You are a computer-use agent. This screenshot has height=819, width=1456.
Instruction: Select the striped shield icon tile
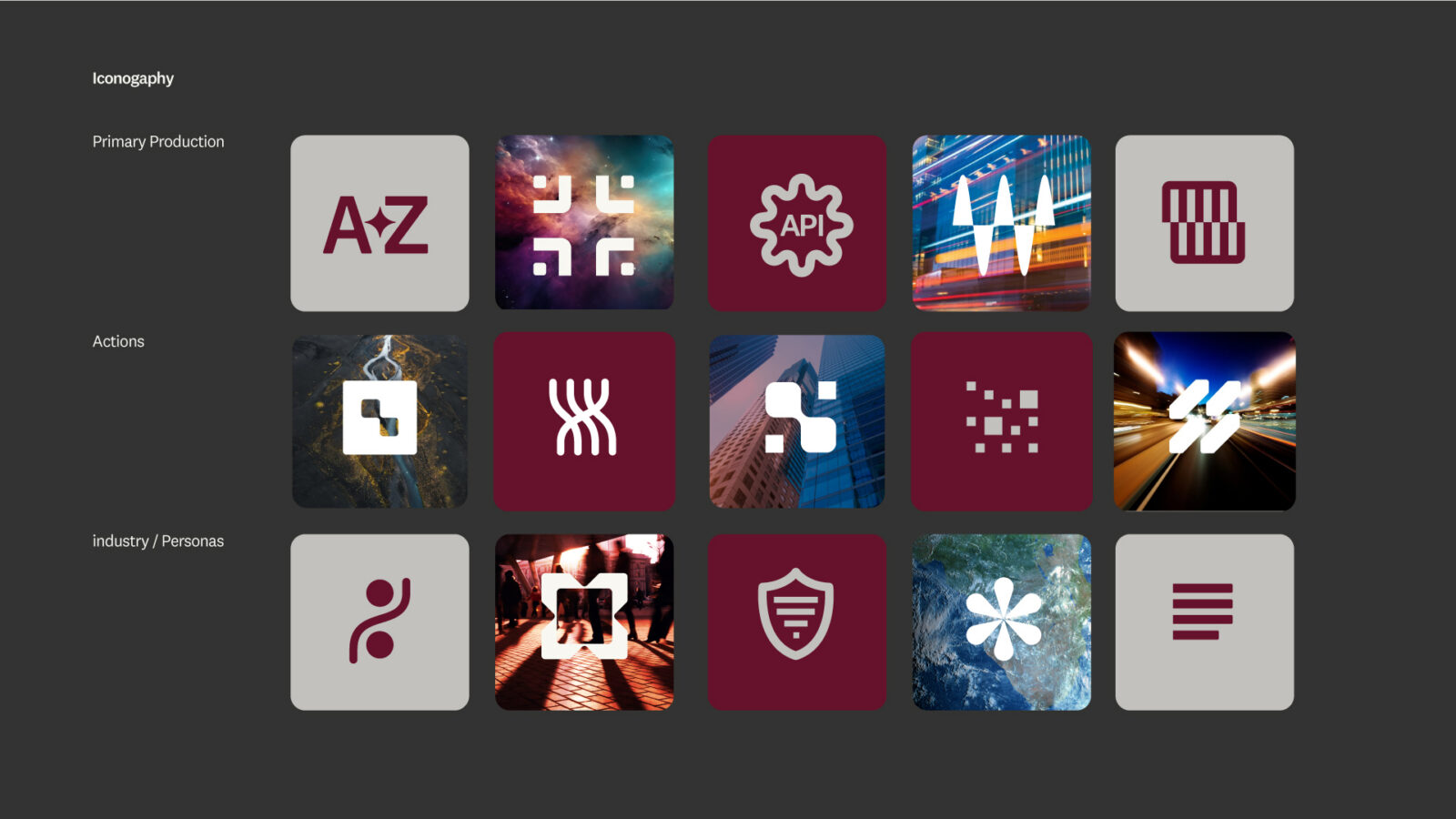[x=797, y=622]
